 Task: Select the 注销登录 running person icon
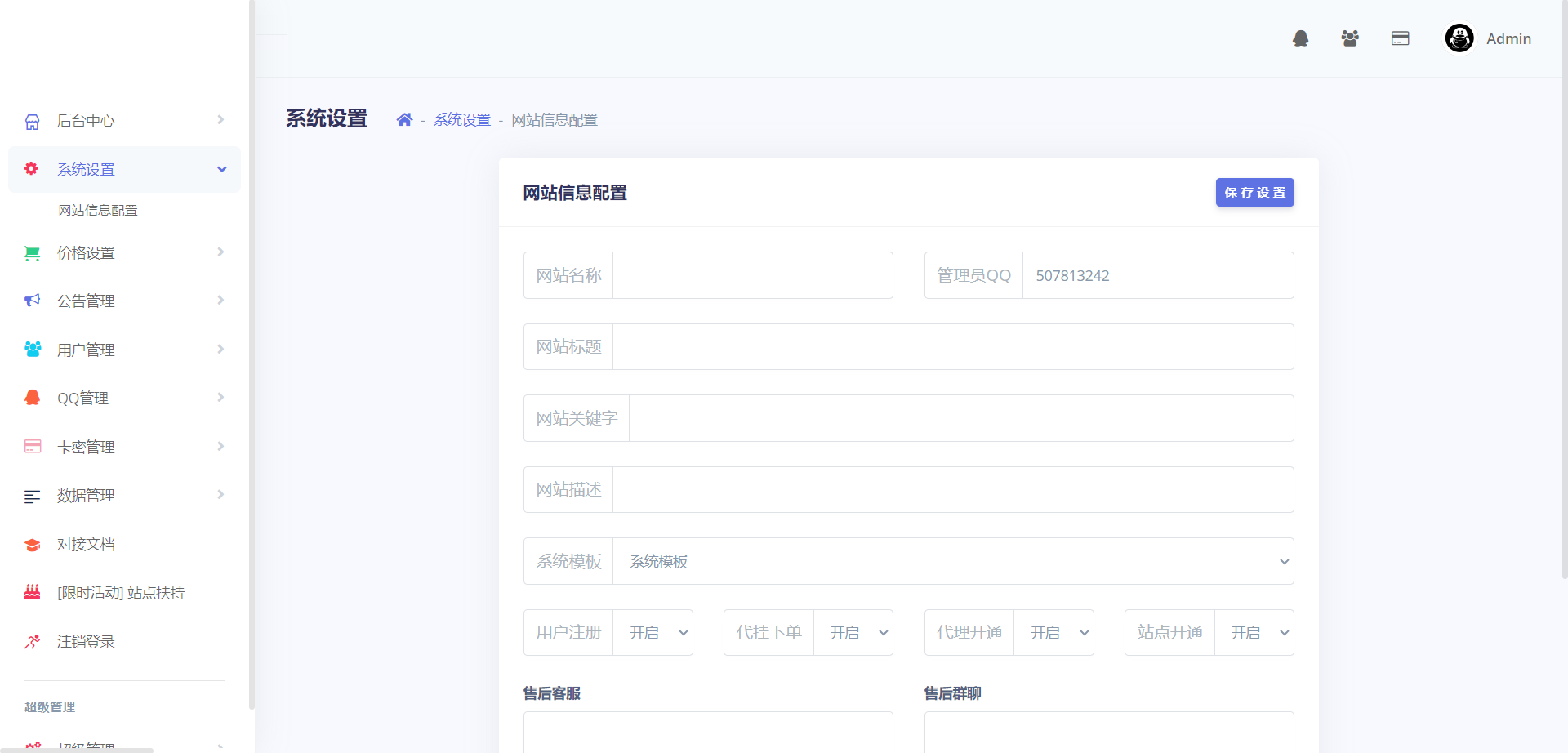coord(33,642)
